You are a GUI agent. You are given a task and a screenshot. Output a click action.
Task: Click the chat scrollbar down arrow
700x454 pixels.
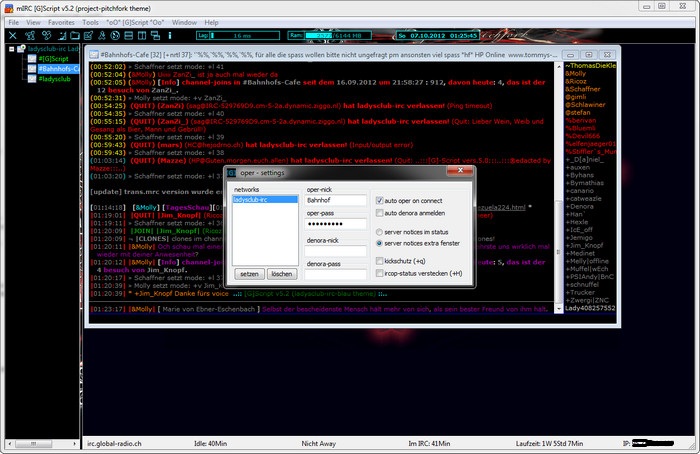[x=558, y=309]
